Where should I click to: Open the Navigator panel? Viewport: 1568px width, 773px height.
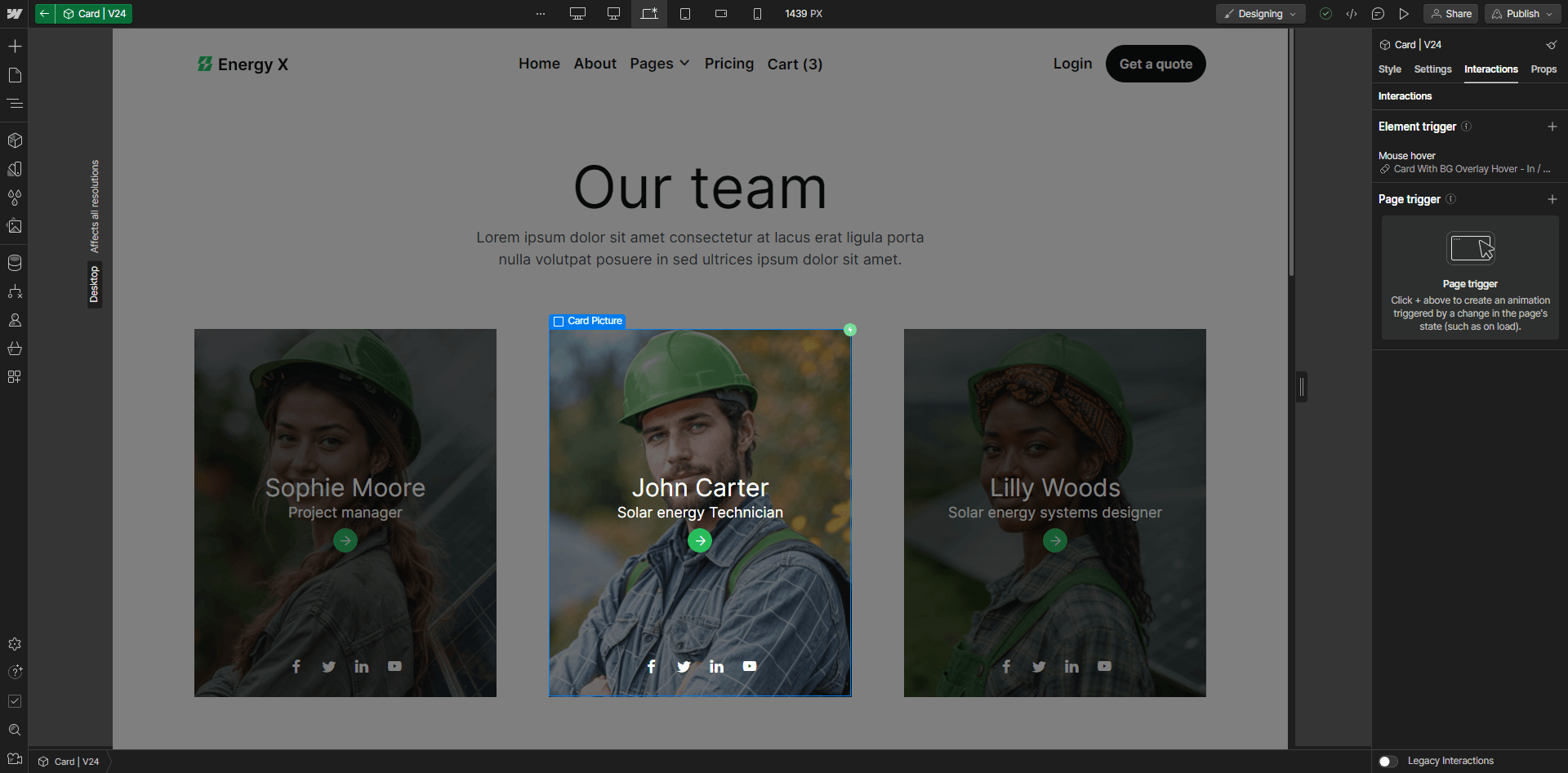coord(15,104)
